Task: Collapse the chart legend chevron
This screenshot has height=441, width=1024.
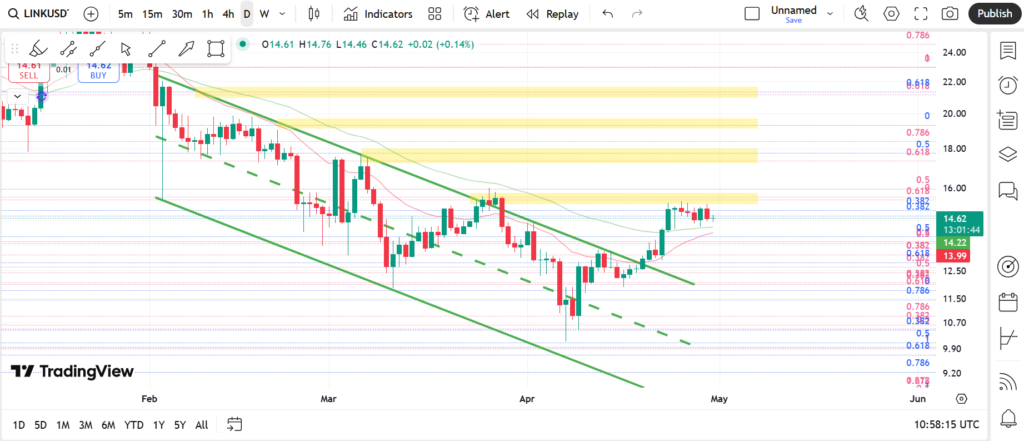Action: (x=17, y=96)
